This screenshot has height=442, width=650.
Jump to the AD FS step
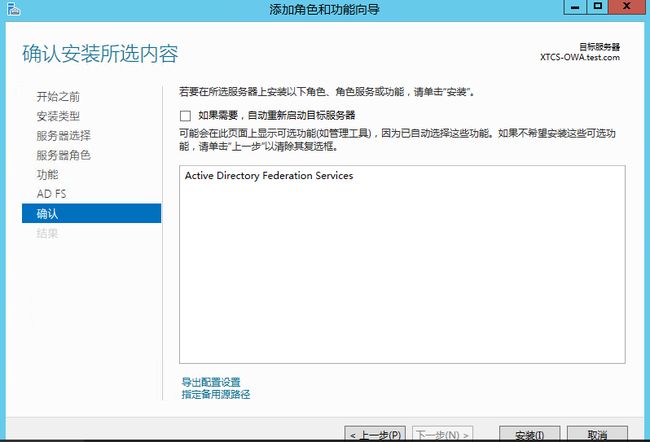coord(51,194)
